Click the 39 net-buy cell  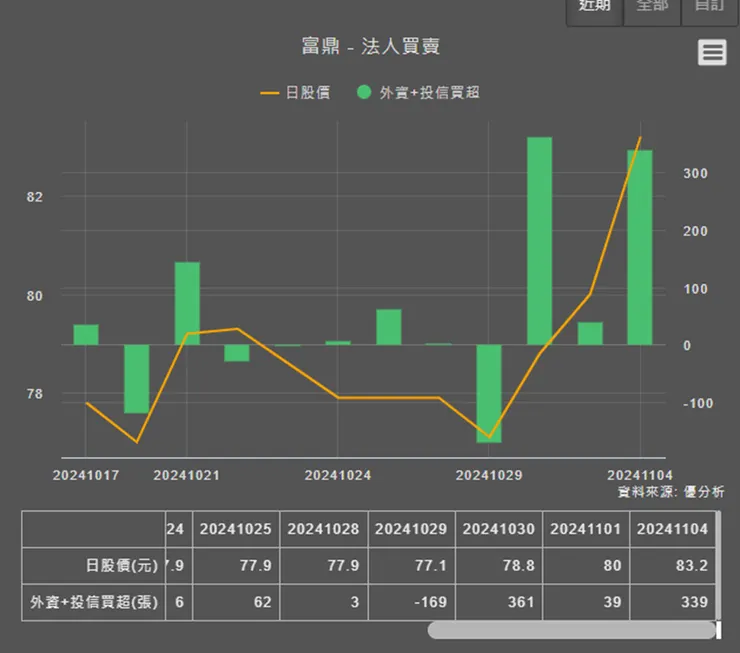[586, 602]
